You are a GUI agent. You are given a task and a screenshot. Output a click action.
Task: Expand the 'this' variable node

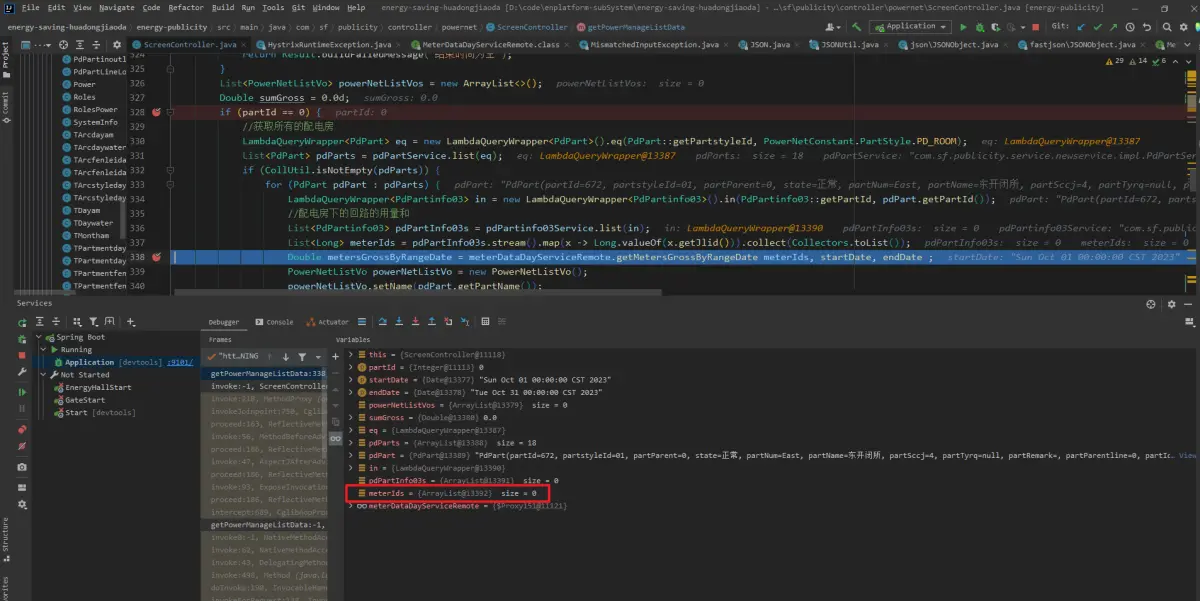coord(351,355)
